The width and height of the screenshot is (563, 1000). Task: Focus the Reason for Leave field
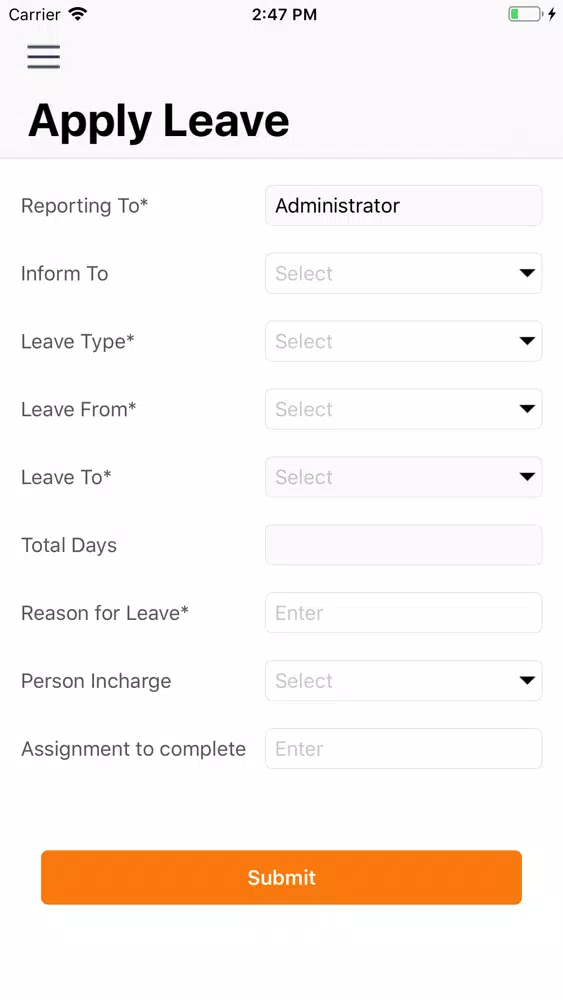pos(404,613)
